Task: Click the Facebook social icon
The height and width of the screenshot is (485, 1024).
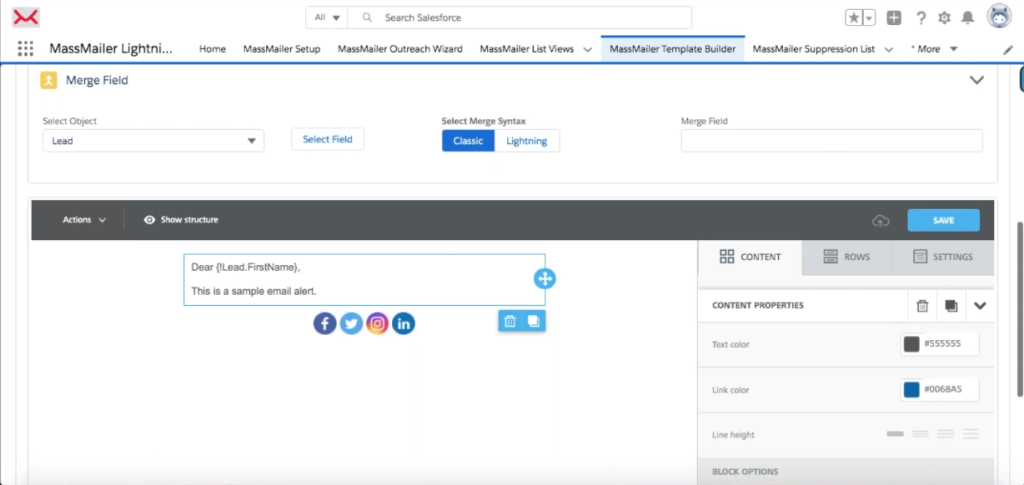Action: (x=325, y=323)
